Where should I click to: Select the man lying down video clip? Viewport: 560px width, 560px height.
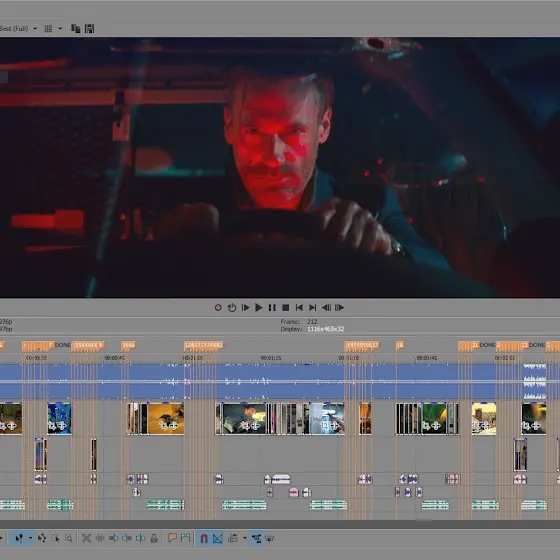click(244, 419)
